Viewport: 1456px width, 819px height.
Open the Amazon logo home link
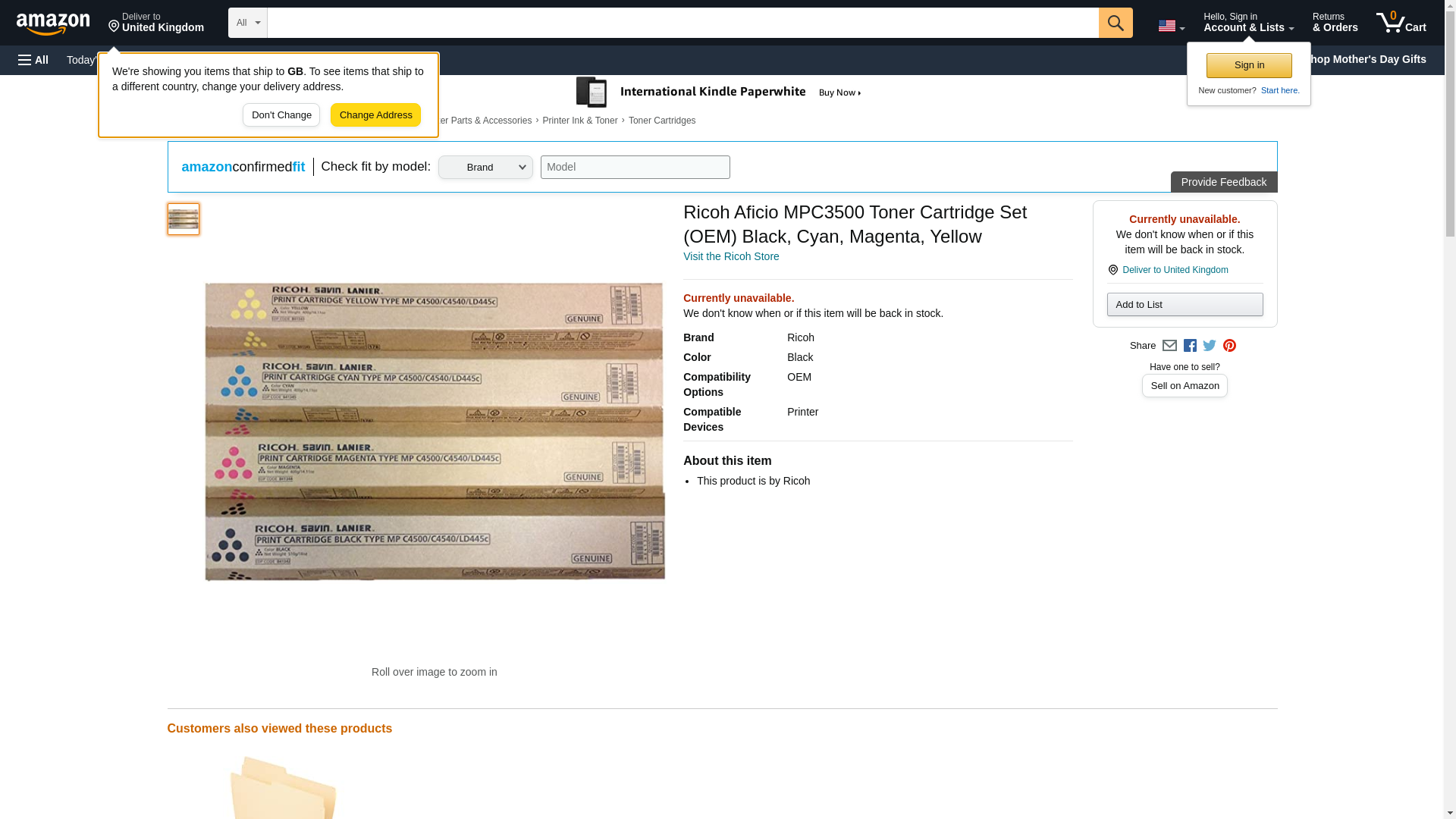53,24
